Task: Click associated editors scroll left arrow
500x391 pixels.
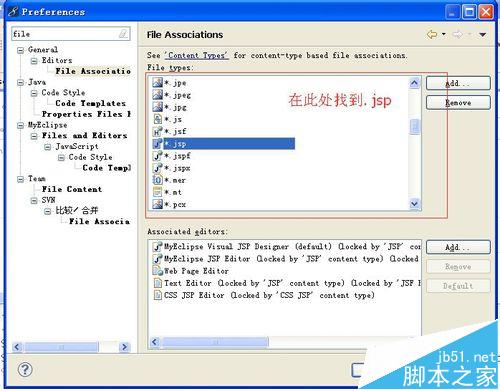Action: 155,342
